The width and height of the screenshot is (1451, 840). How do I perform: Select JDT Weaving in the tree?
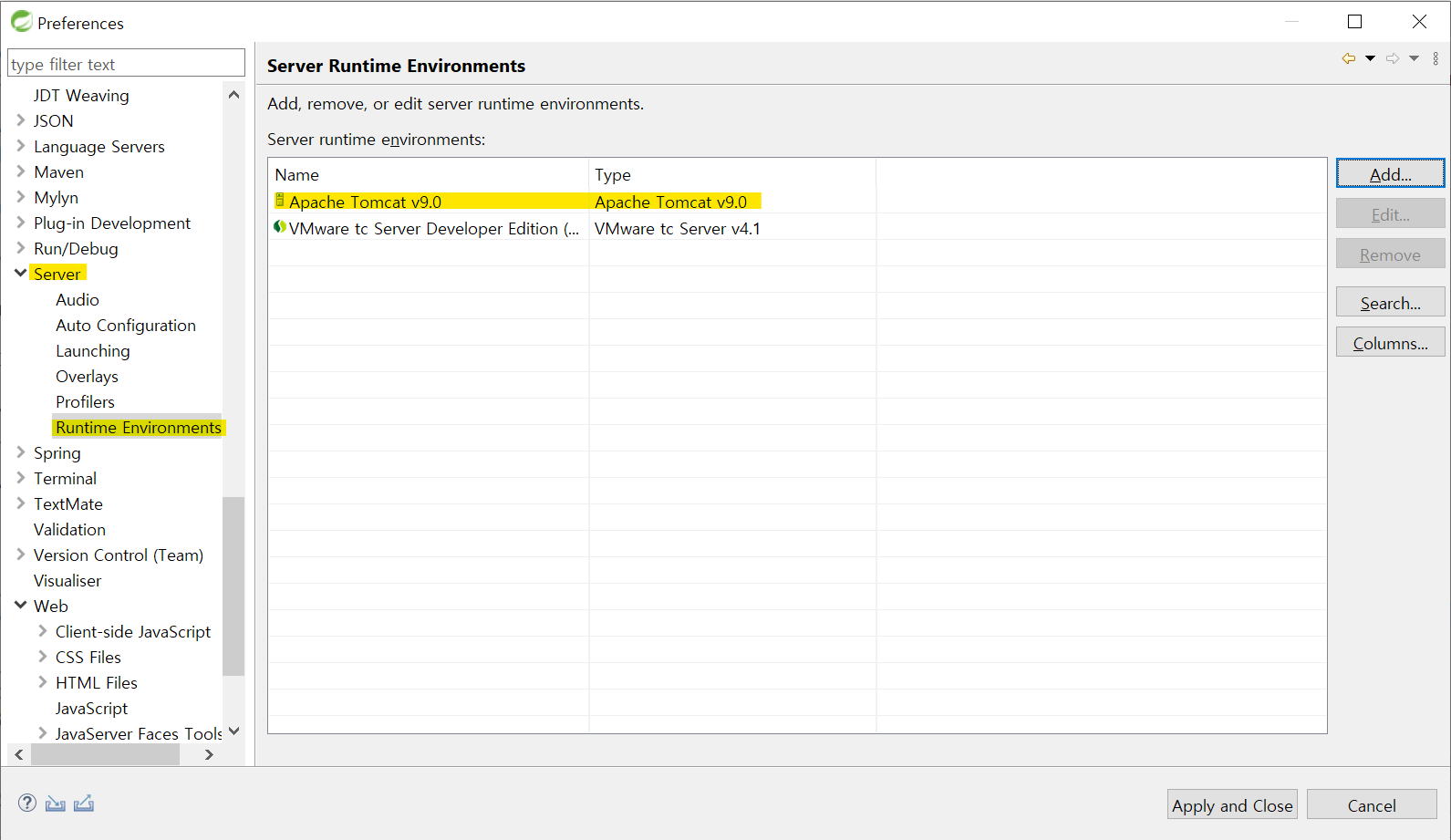(81, 95)
